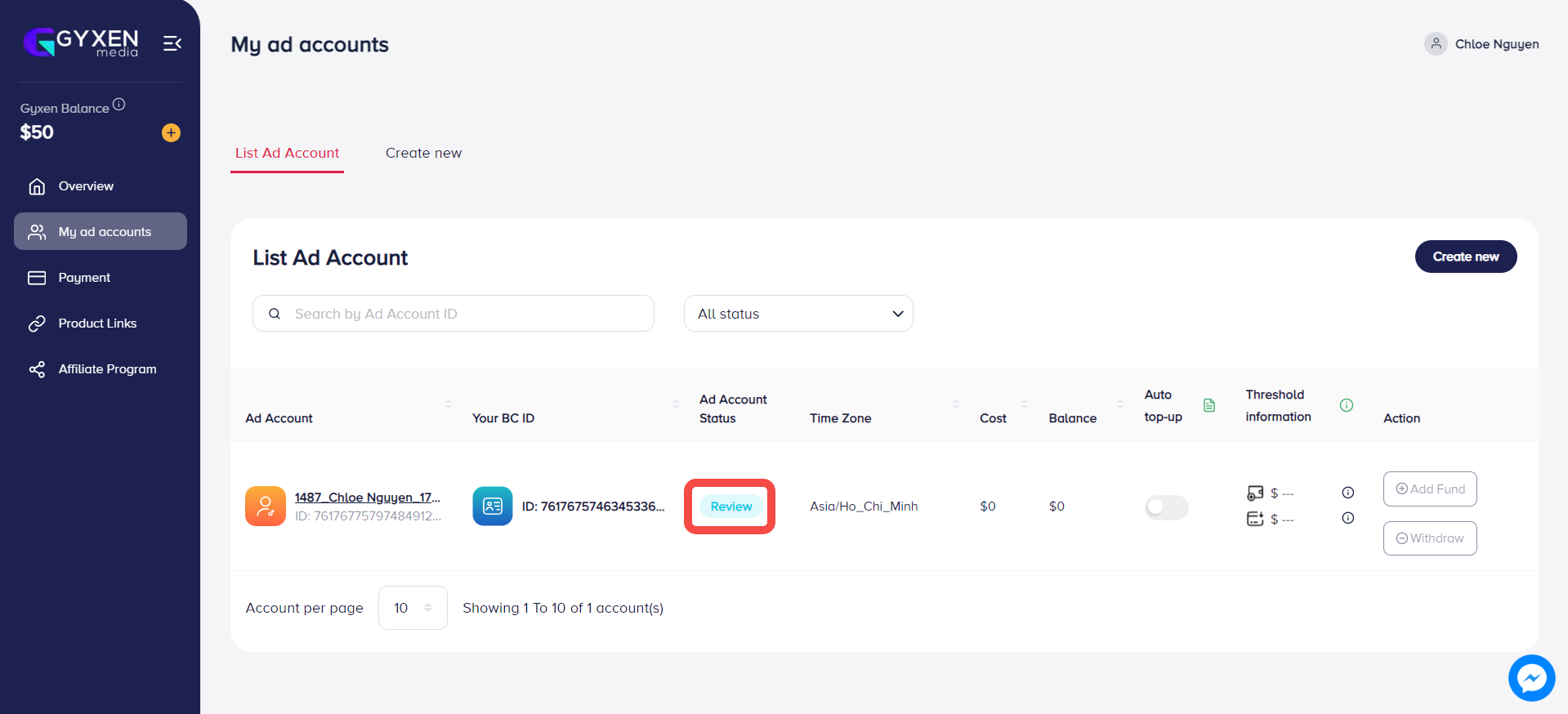Click the Withdraw button

[x=1430, y=538]
